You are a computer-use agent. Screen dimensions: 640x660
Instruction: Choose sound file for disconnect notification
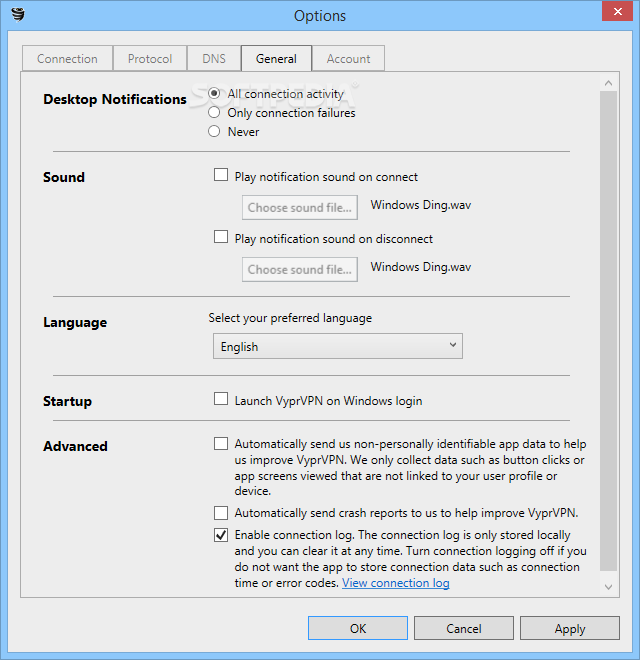pos(300,269)
